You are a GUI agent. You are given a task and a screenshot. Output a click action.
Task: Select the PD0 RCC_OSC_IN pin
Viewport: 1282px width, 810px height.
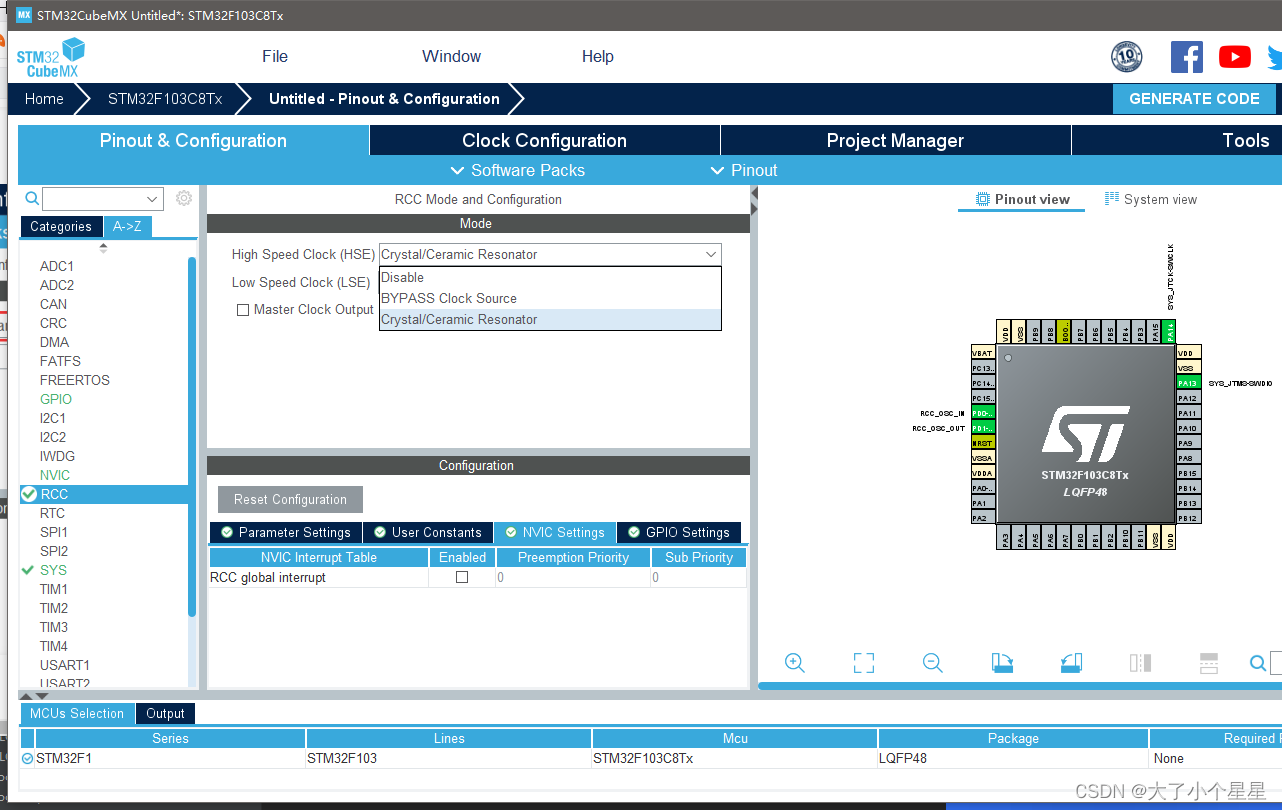pos(983,413)
